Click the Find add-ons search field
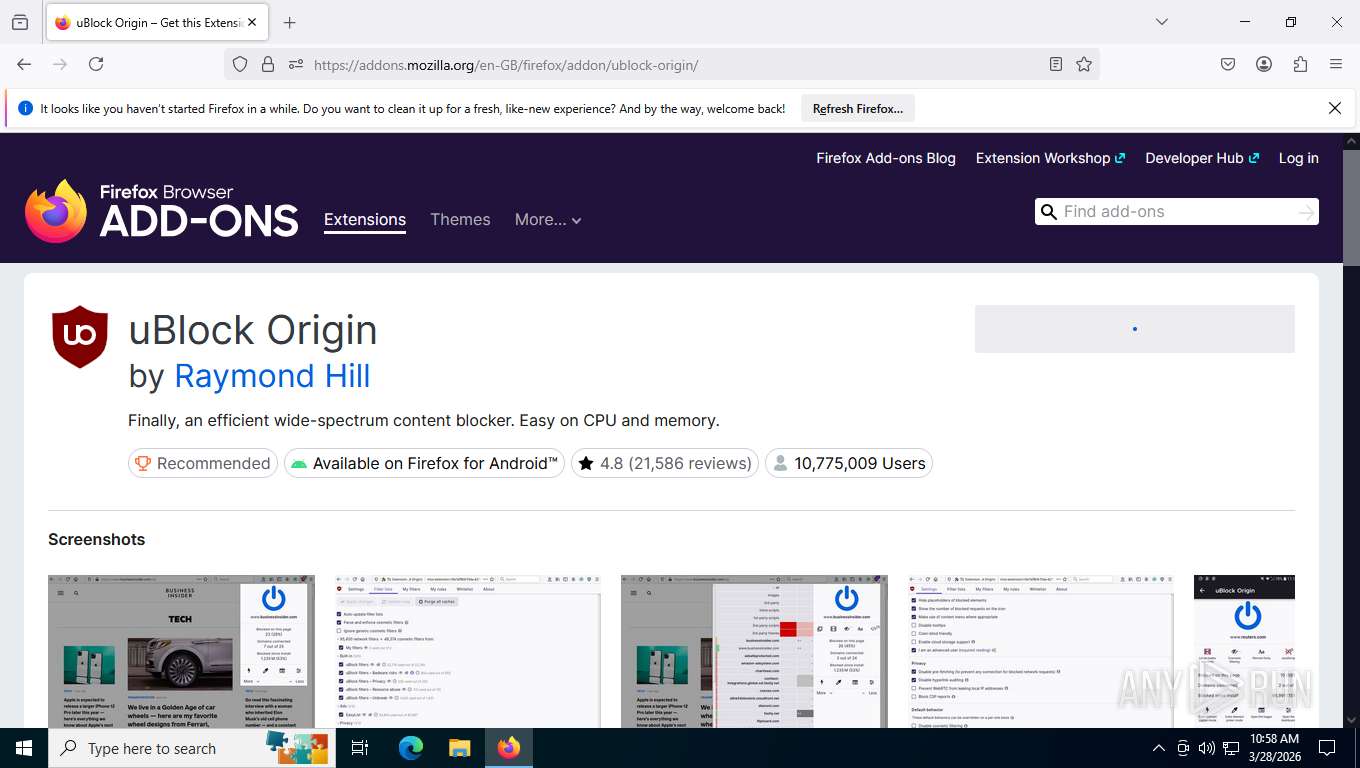 (x=1177, y=212)
